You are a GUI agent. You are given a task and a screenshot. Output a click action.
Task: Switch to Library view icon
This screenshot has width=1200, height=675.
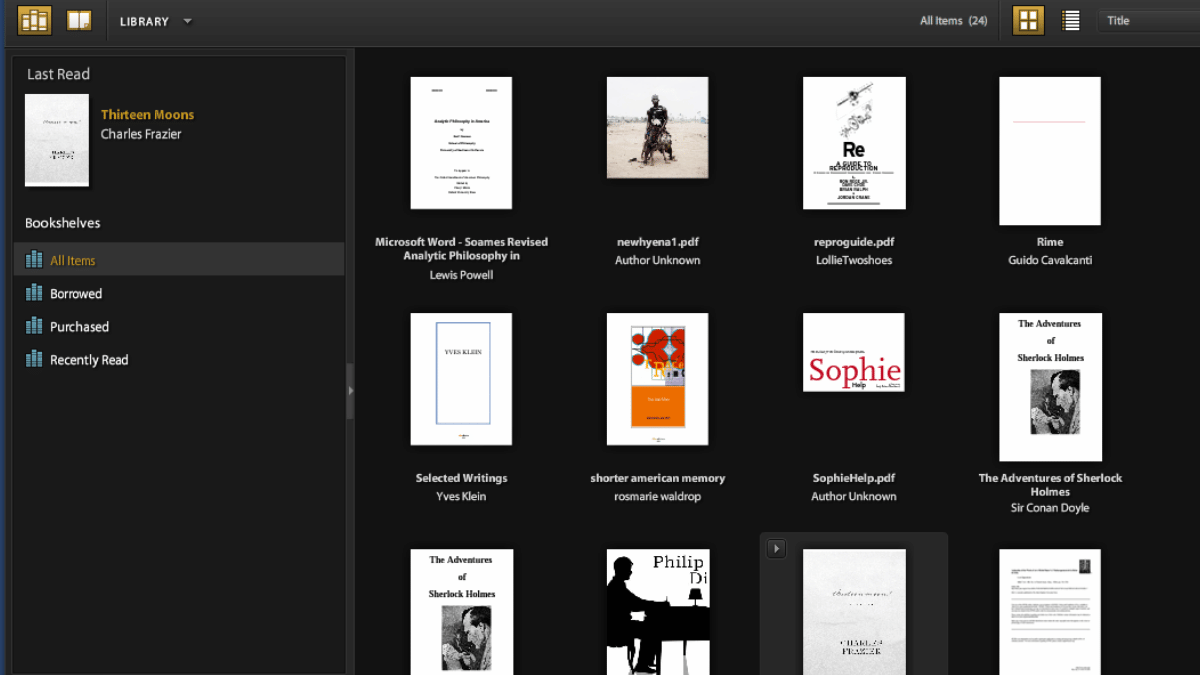(x=34, y=20)
